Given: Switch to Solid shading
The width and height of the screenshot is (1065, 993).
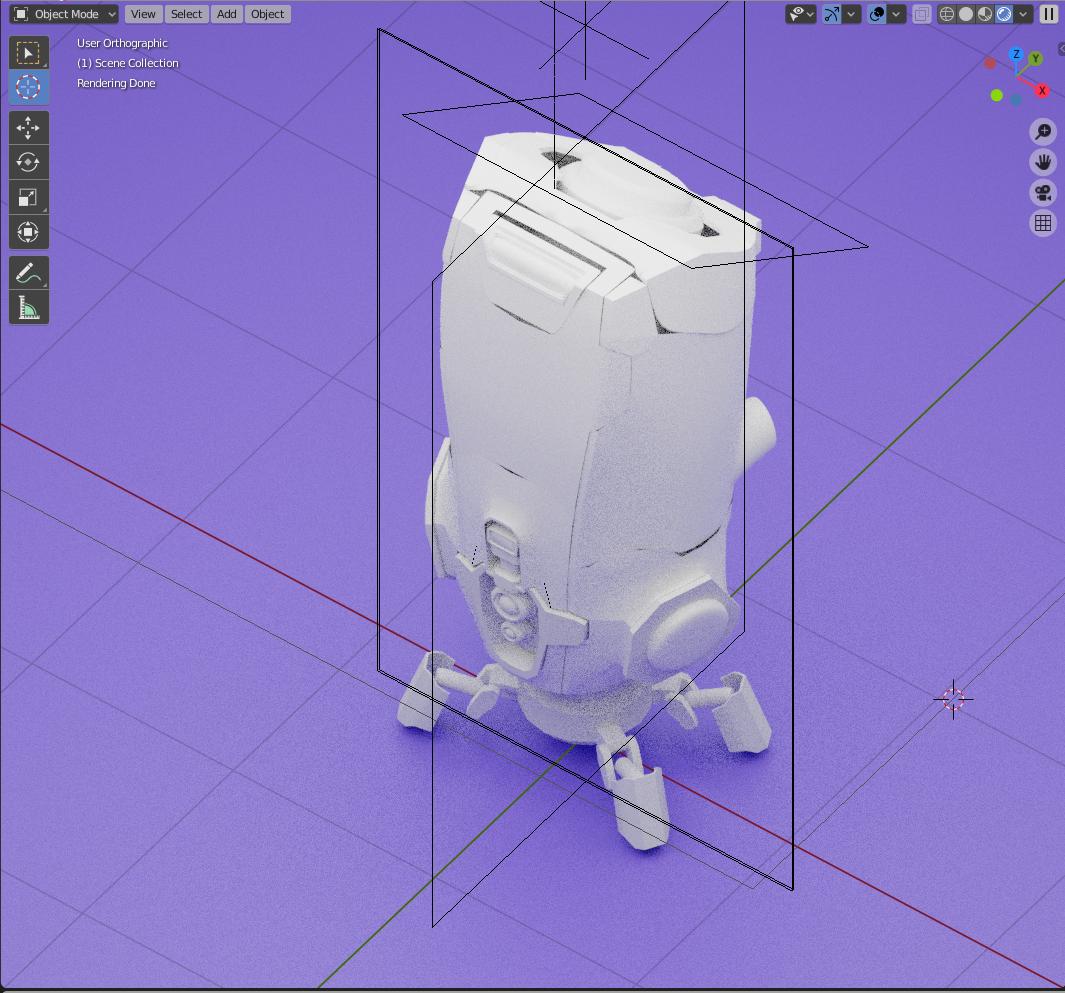Looking at the screenshot, I should point(966,14).
